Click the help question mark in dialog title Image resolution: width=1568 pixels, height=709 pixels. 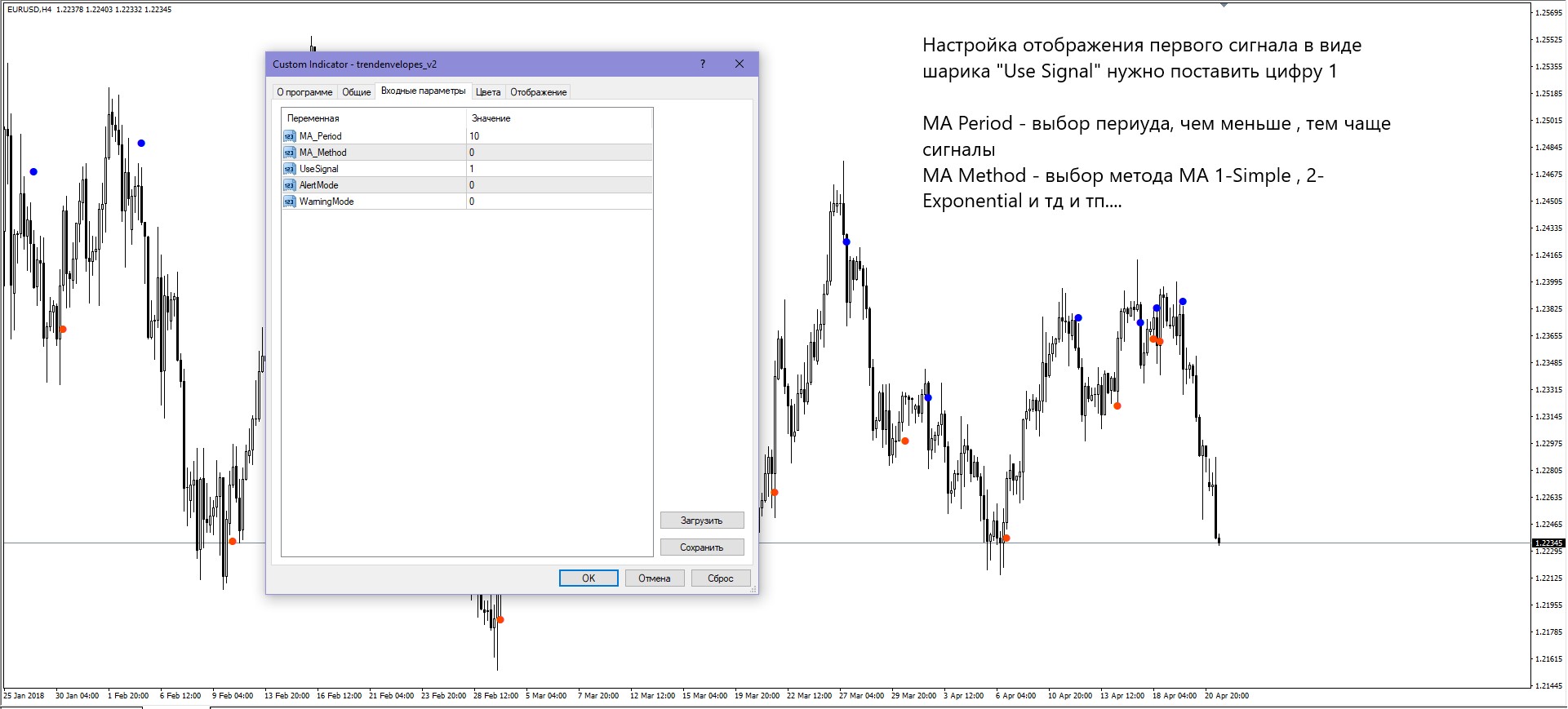point(703,64)
